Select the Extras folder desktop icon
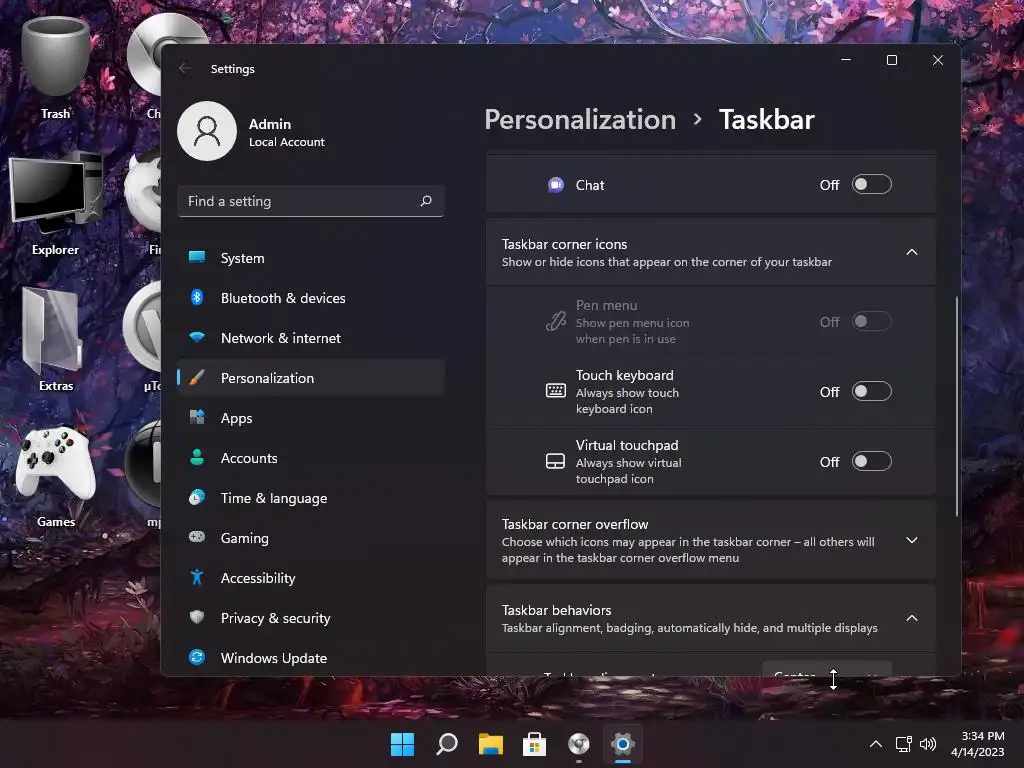This screenshot has width=1024, height=768. coord(56,341)
